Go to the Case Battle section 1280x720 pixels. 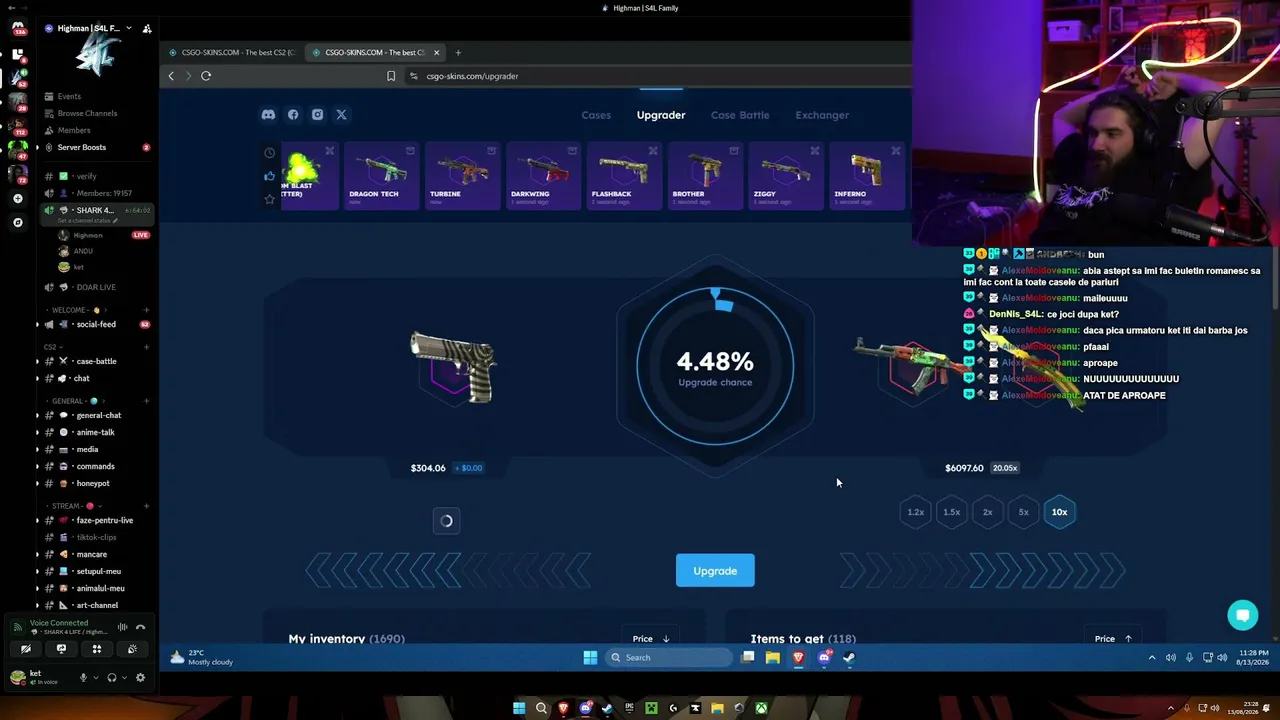740,115
